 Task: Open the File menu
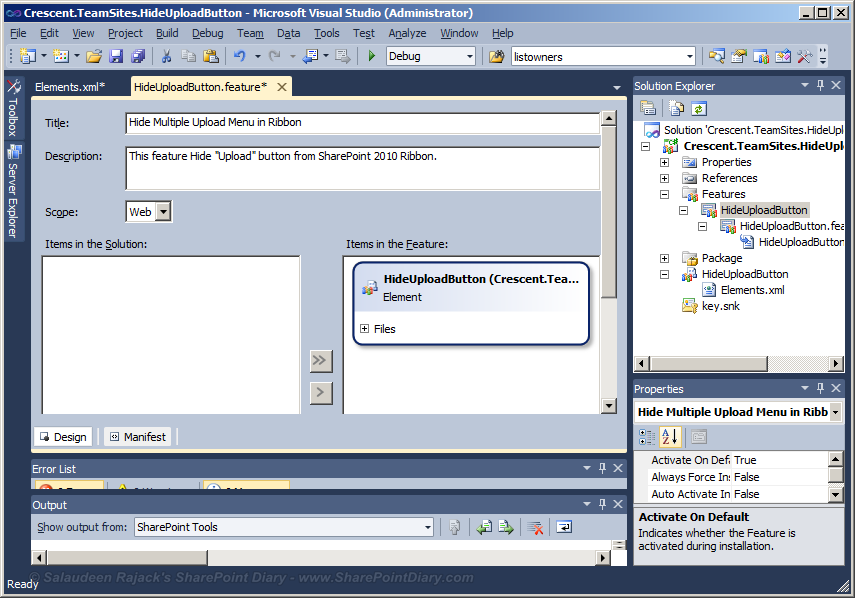click(18, 33)
